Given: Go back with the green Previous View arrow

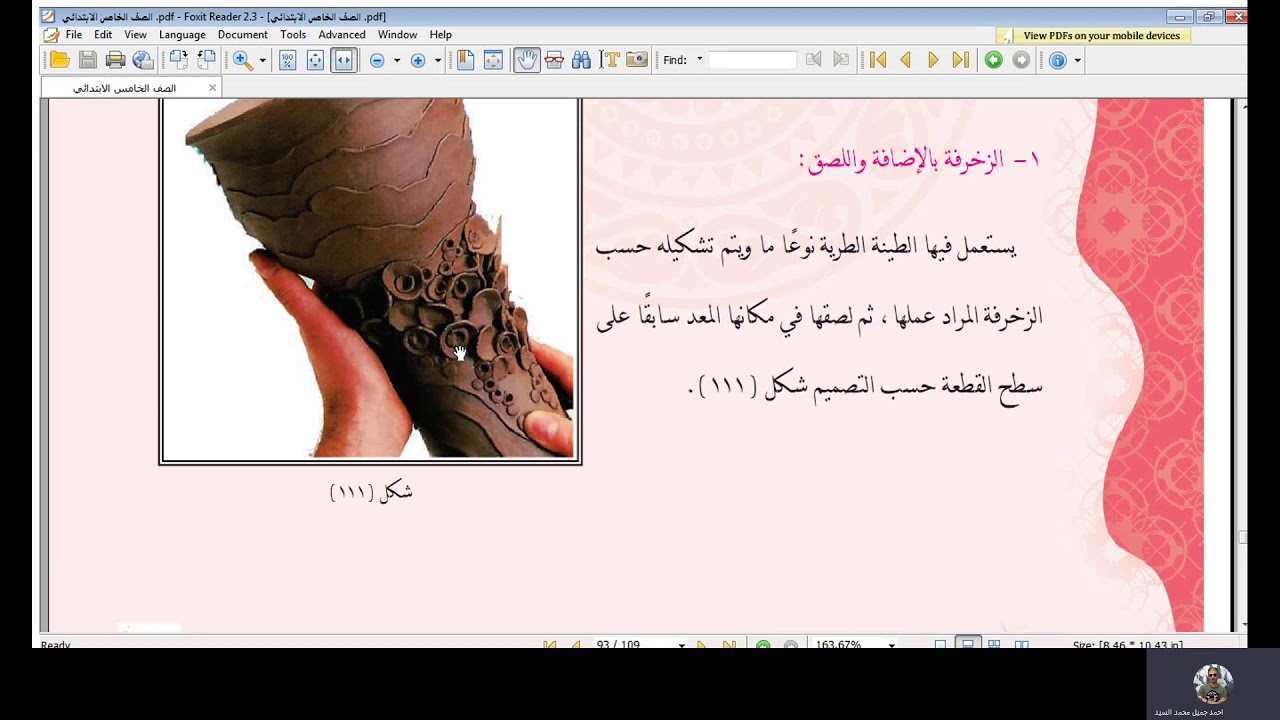Looking at the screenshot, I should coord(993,60).
